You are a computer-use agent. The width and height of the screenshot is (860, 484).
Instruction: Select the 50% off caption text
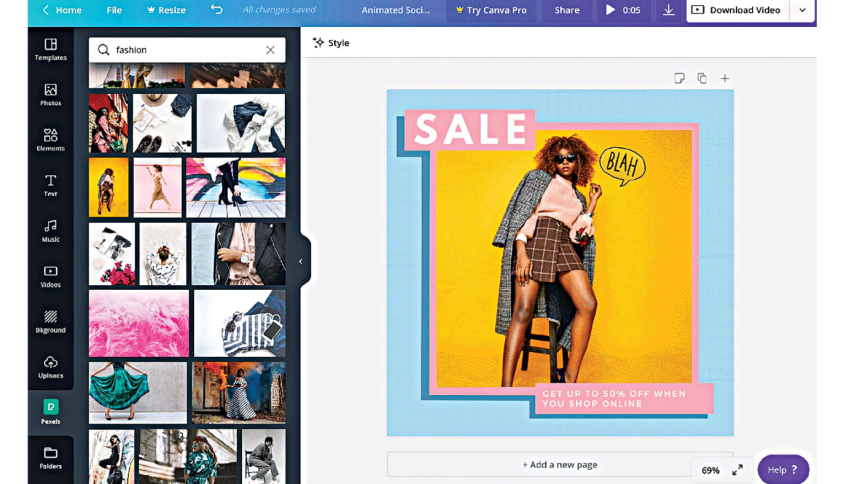click(x=614, y=399)
